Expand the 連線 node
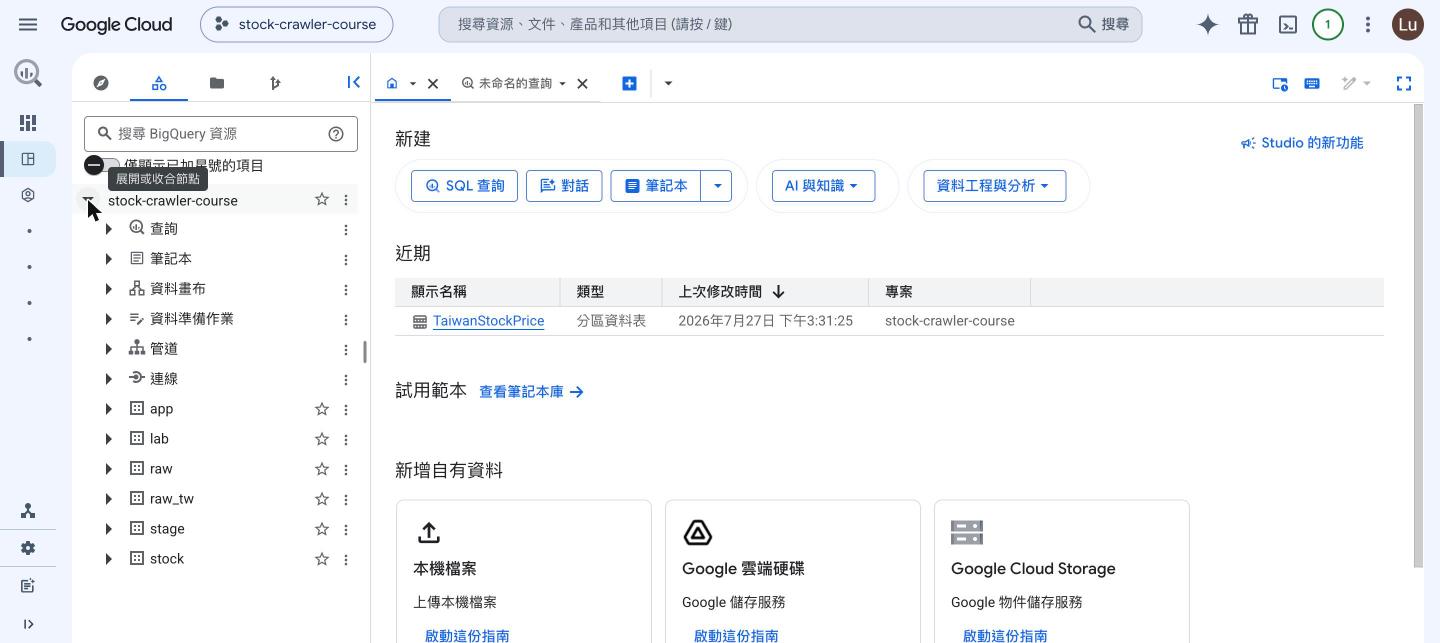This screenshot has width=1440, height=643. pos(108,379)
